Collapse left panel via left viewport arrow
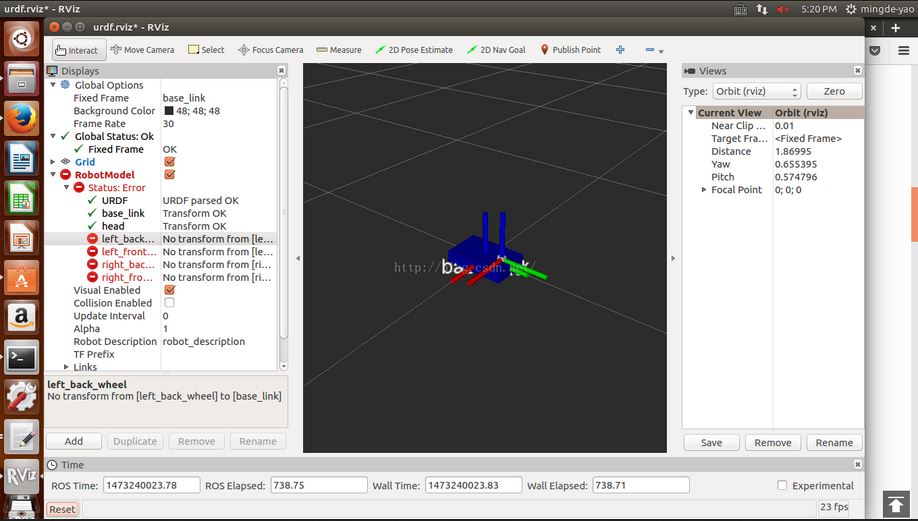This screenshot has width=918, height=521. [x=297, y=258]
